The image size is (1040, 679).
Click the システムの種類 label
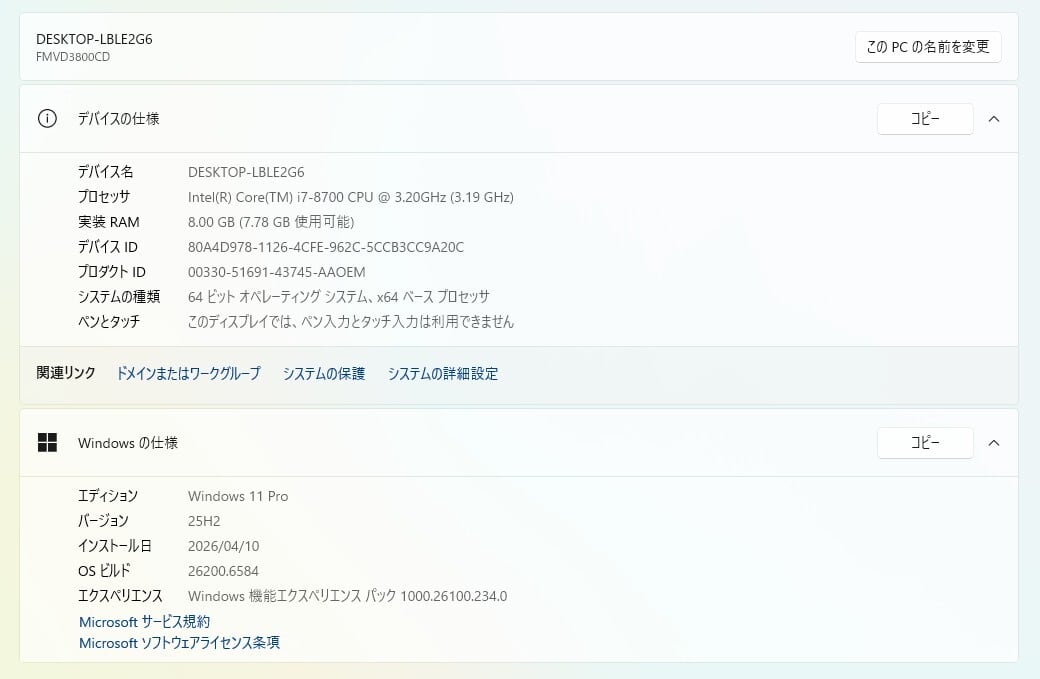click(119, 296)
